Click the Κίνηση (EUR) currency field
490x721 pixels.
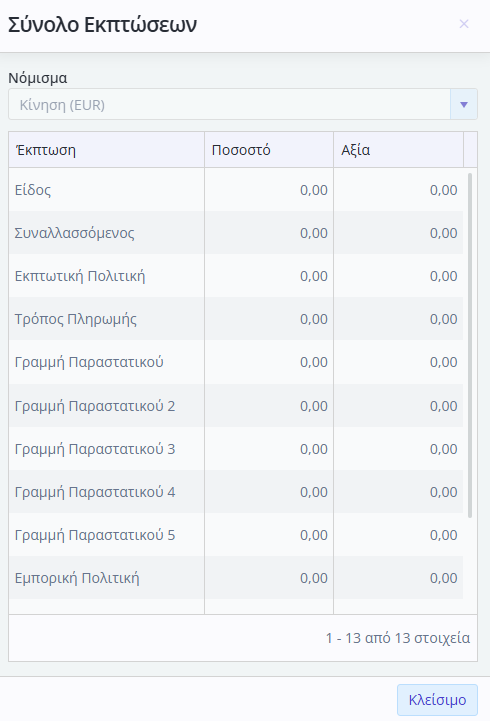coord(229,104)
